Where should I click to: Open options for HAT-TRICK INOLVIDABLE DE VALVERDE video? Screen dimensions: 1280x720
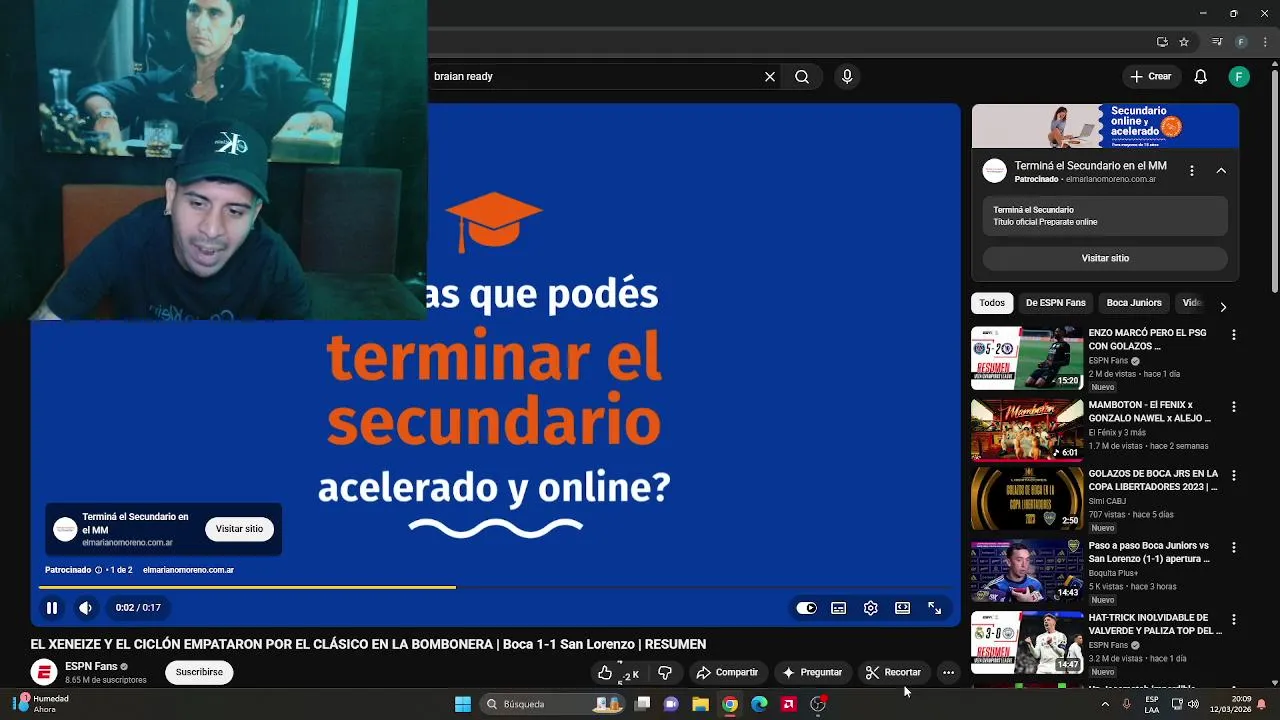(1233, 620)
